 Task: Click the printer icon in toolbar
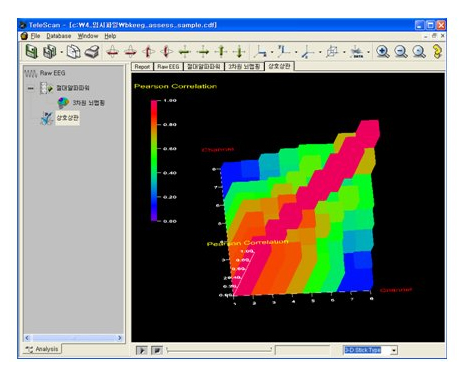click(x=92, y=52)
